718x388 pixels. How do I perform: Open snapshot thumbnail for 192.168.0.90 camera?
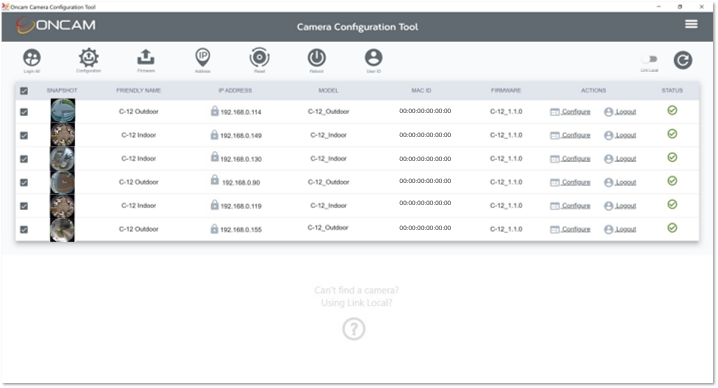click(62, 182)
